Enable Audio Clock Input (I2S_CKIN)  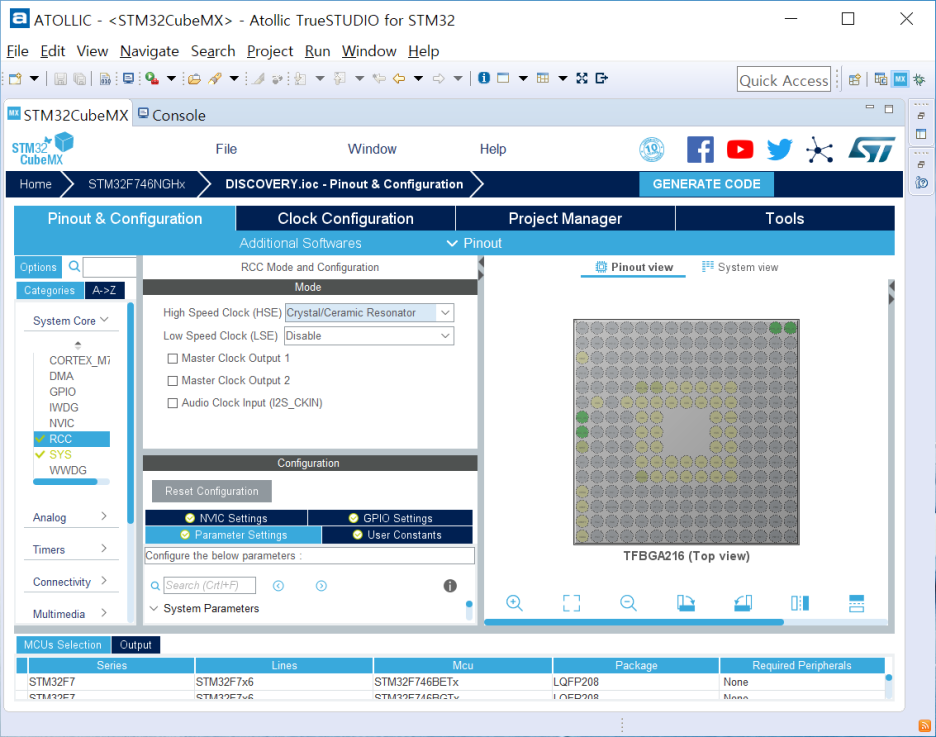point(173,403)
